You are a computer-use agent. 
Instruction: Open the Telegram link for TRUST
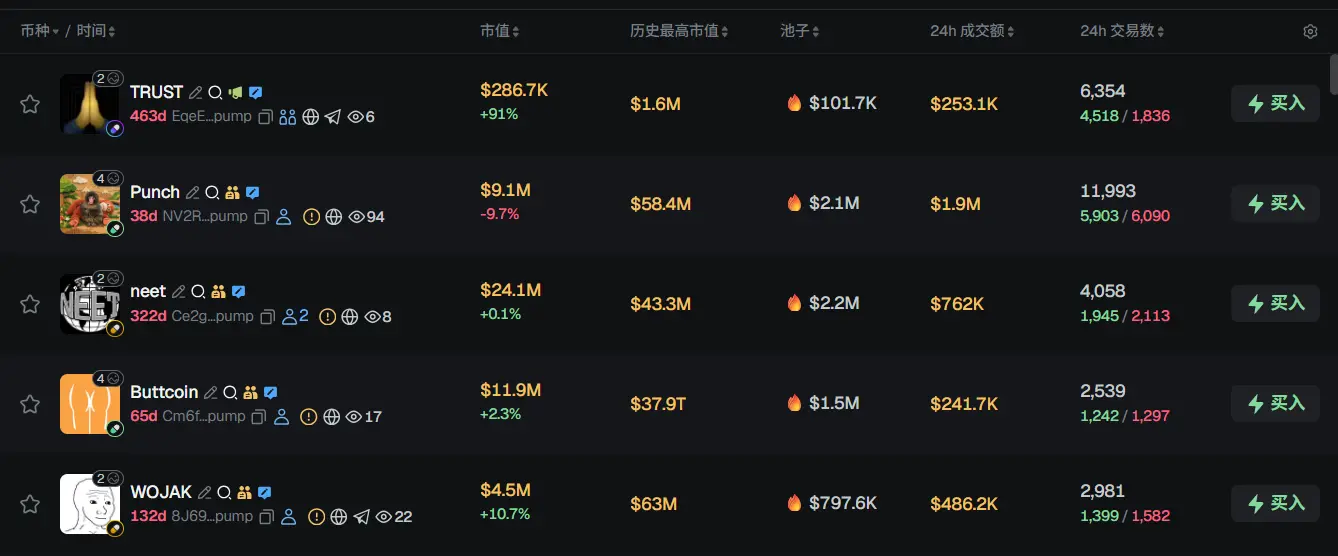(333, 117)
